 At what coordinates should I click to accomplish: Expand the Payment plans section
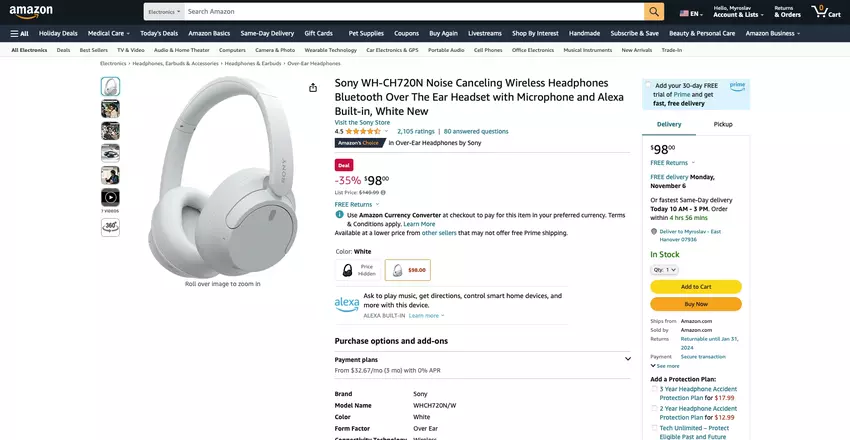coord(627,359)
